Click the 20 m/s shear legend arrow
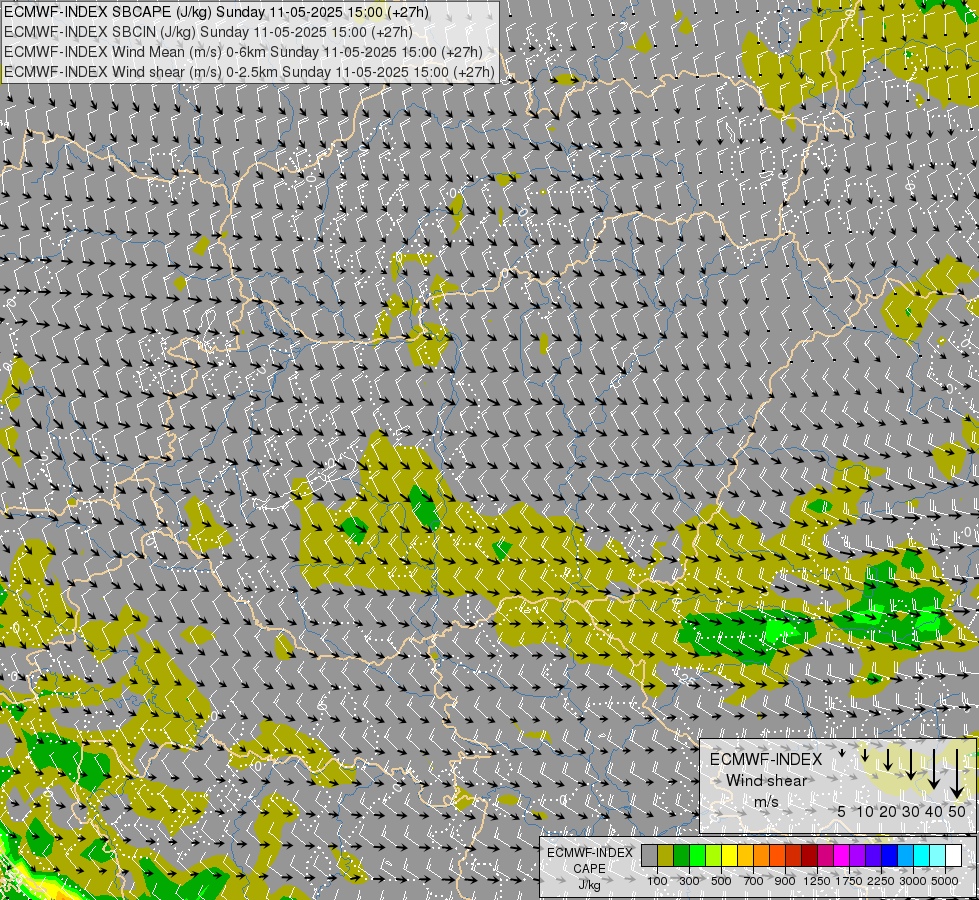The image size is (979, 900). click(888, 760)
